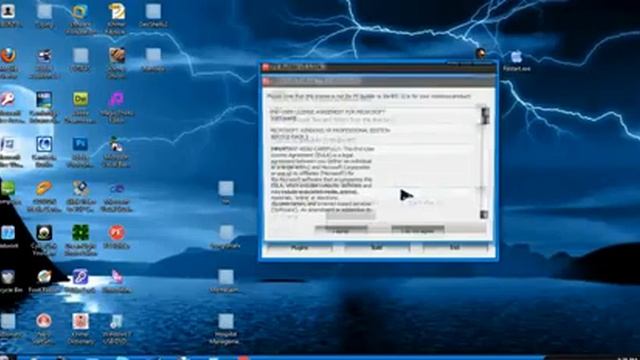Screen dimensions: 640x360
Task: Select the user contact icon in the top-left corner
Action: (8, 11)
